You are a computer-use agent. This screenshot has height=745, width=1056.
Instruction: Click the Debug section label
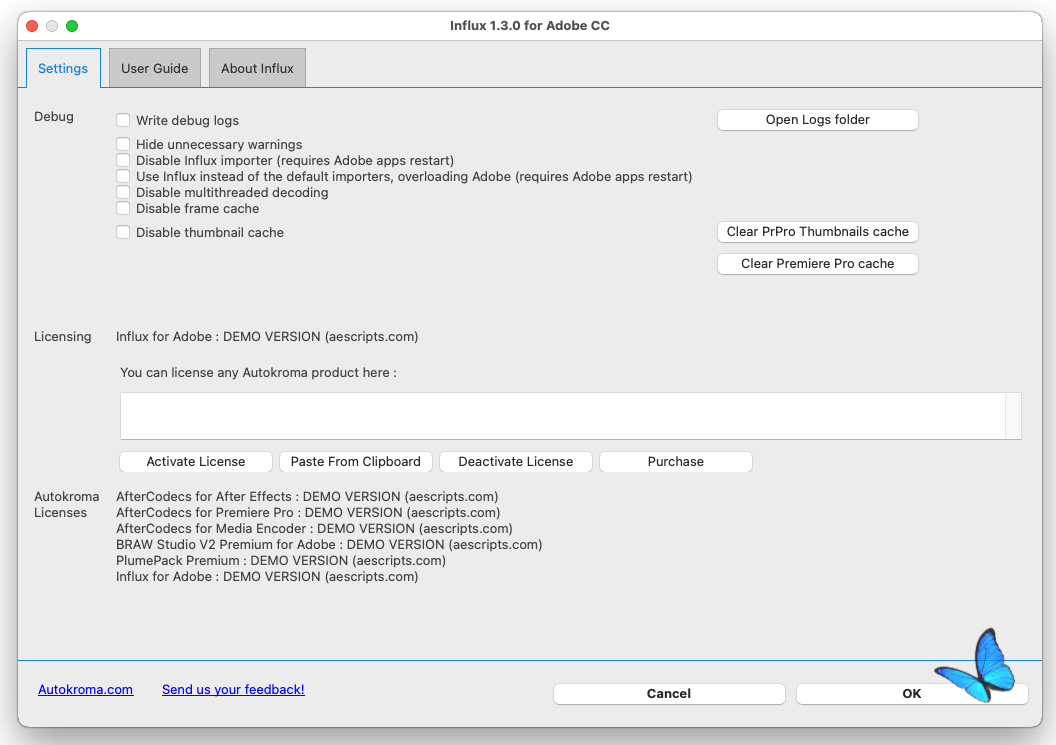point(54,117)
